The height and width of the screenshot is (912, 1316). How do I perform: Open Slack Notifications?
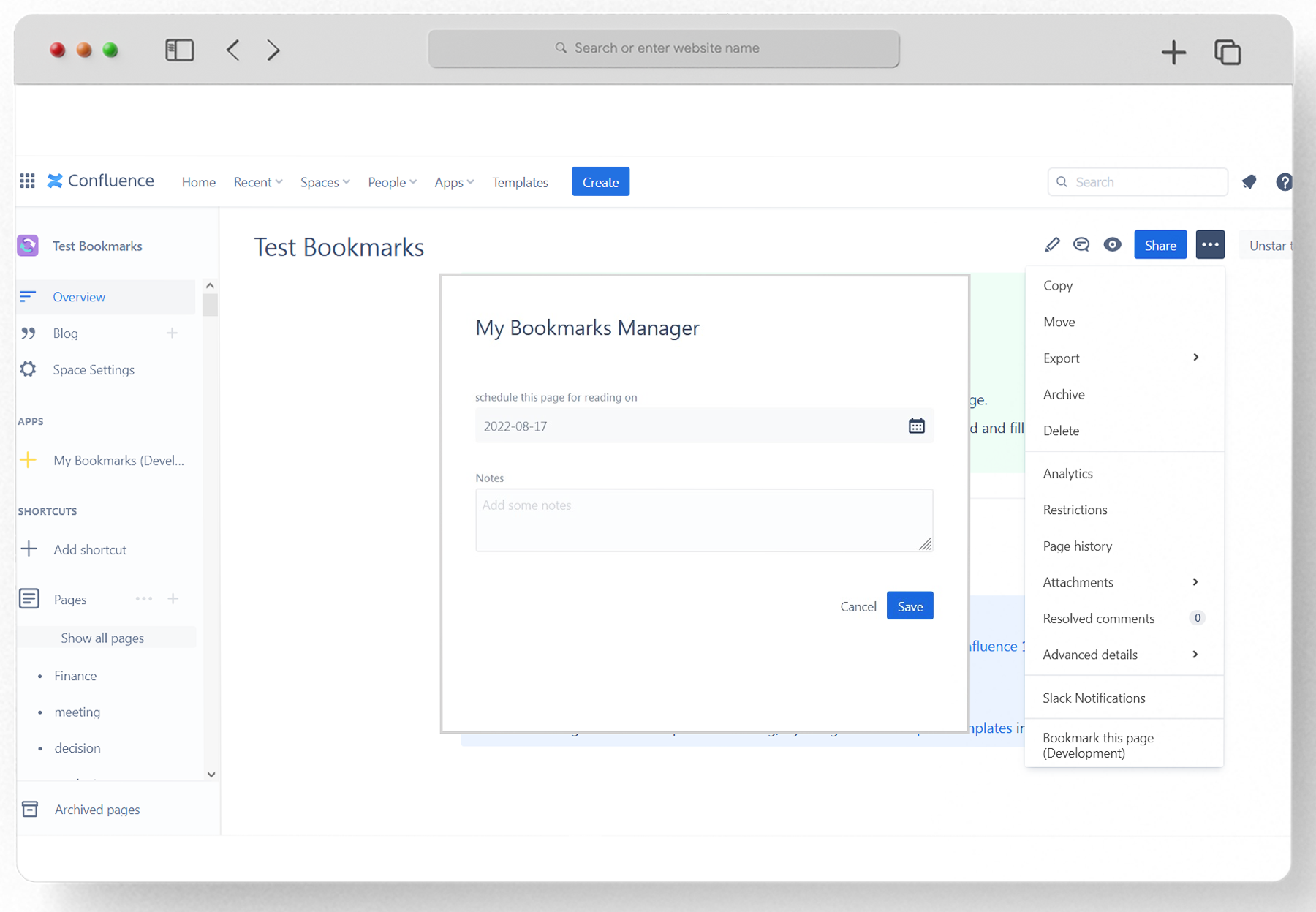click(1124, 698)
